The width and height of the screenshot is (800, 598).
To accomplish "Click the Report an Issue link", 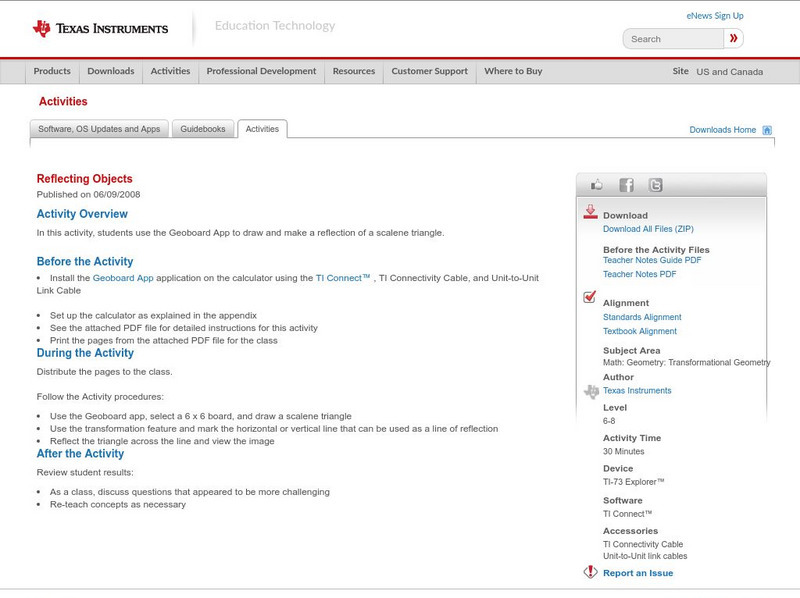I will pos(638,573).
